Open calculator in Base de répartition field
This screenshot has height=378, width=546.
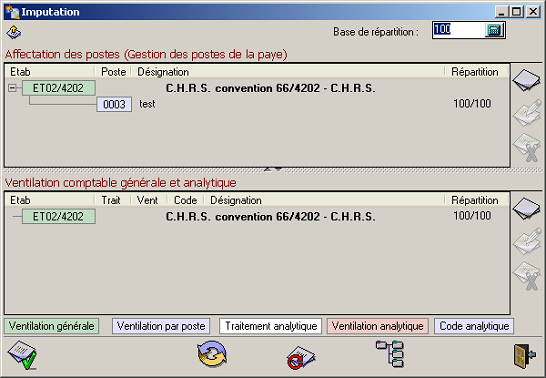coord(494,30)
